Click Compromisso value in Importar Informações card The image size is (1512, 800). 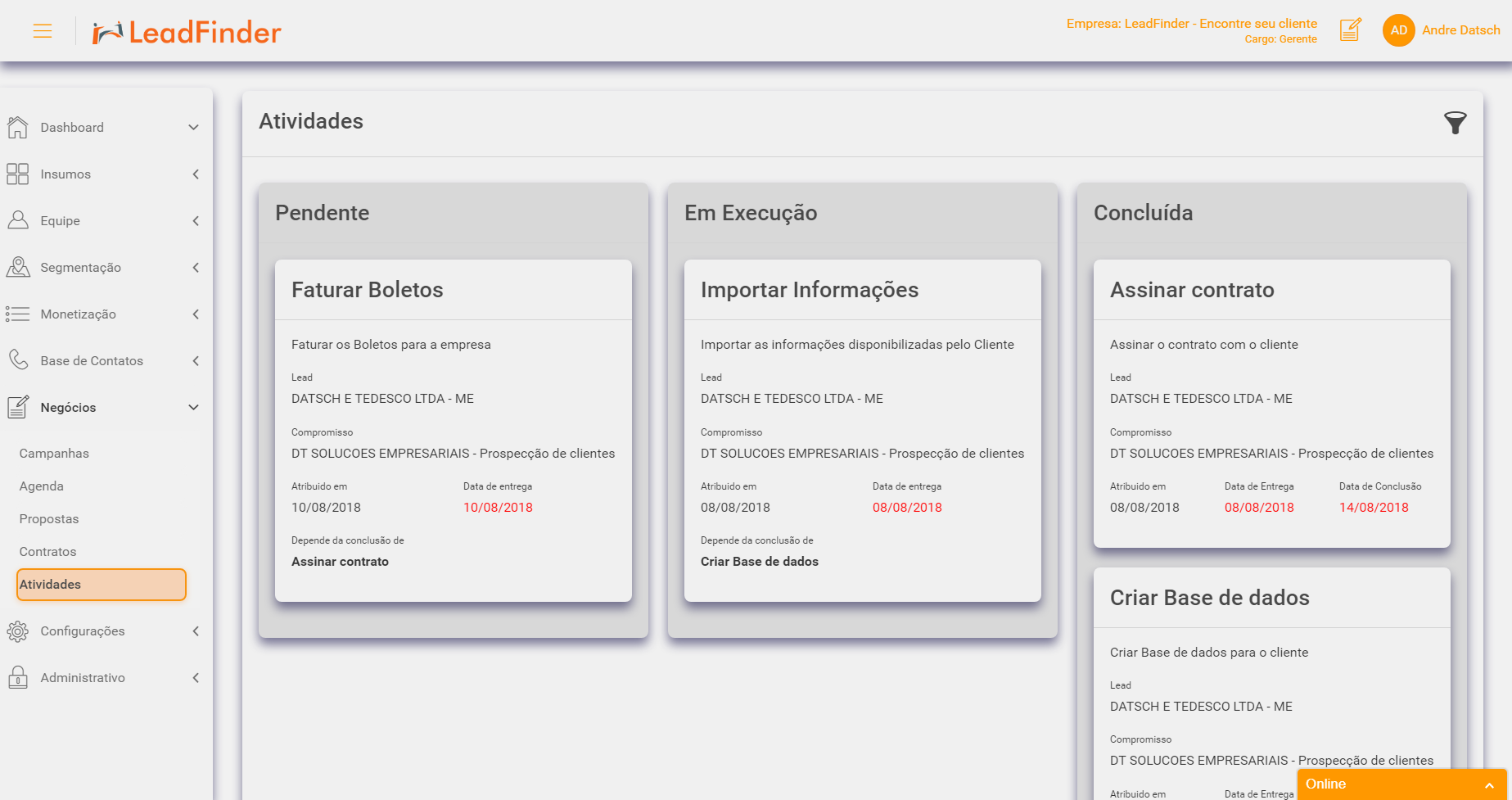[862, 454]
